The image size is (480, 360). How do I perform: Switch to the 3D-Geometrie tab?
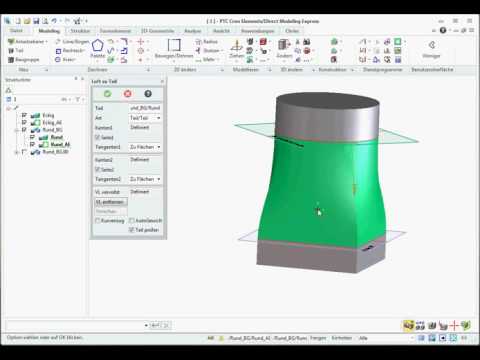157,31
